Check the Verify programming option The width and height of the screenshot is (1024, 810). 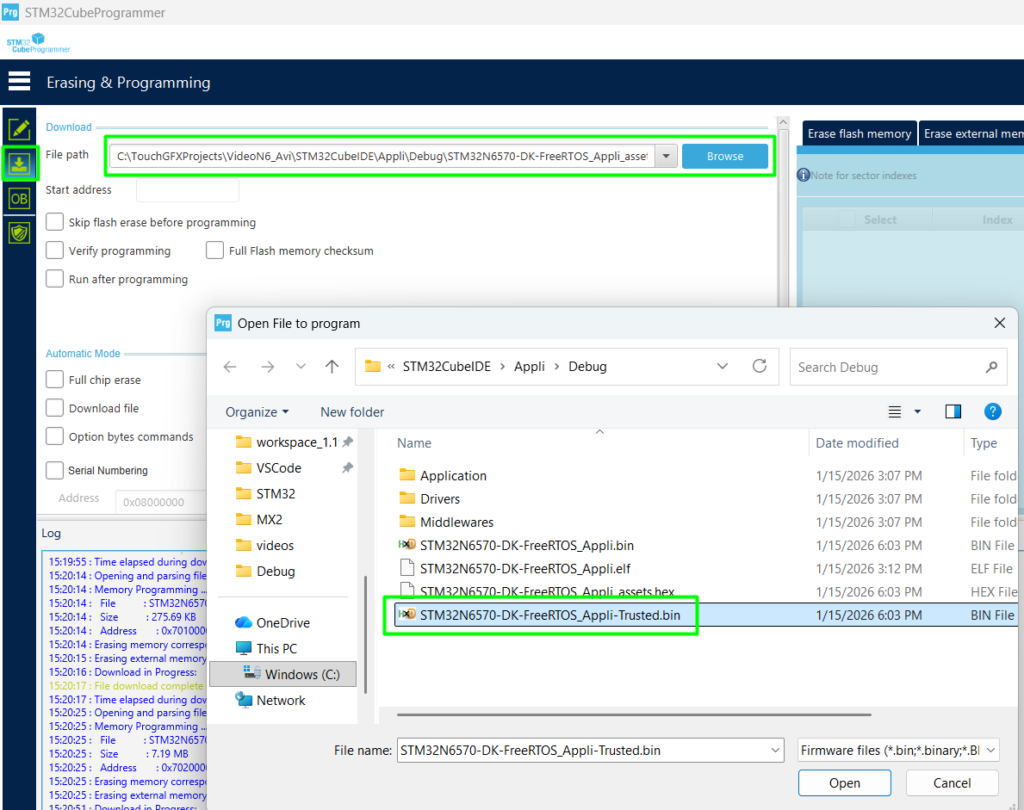(55, 251)
